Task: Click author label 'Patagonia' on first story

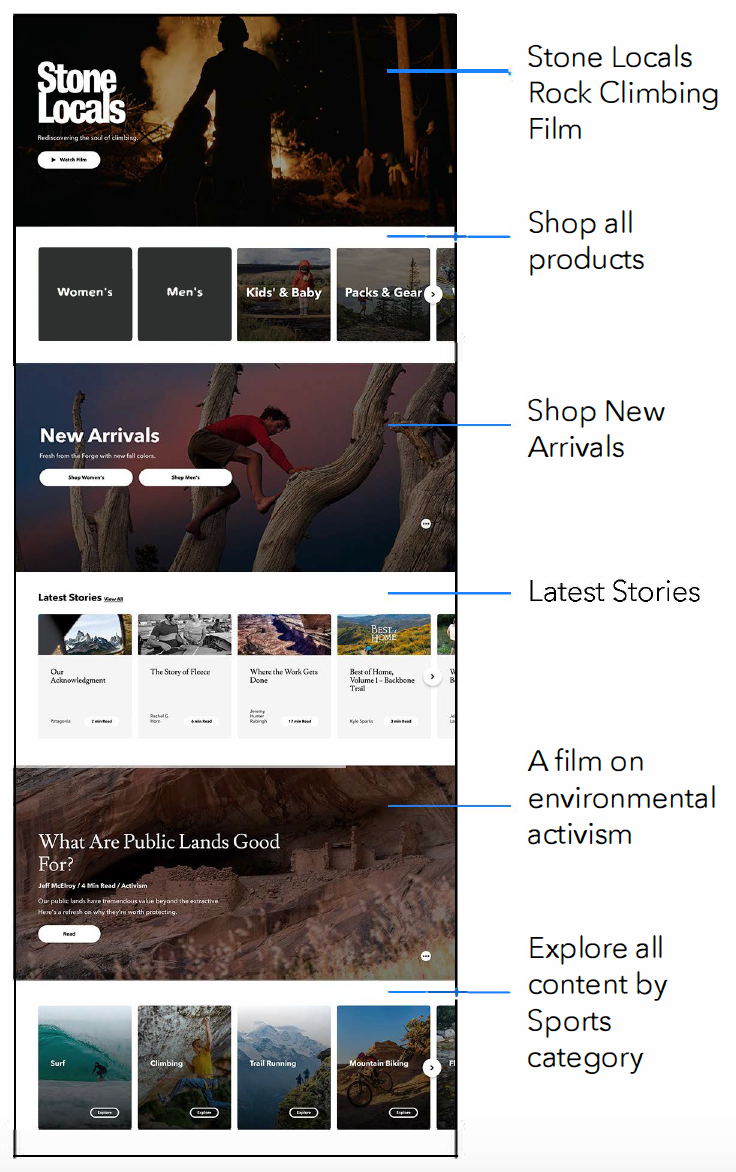Action: click(61, 721)
